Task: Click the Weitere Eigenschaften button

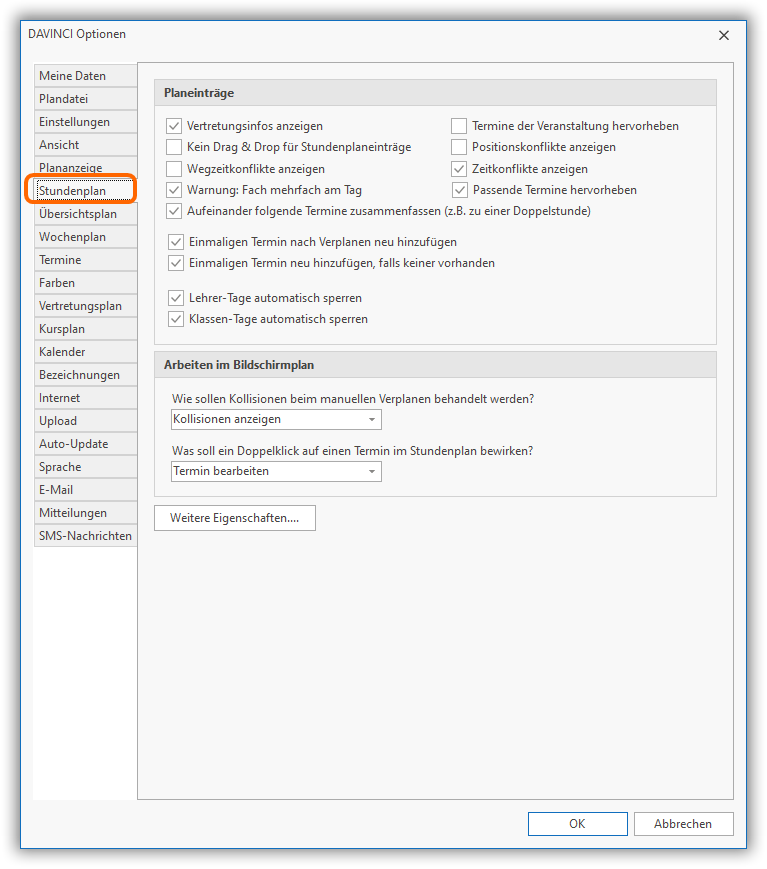Action: click(x=235, y=518)
